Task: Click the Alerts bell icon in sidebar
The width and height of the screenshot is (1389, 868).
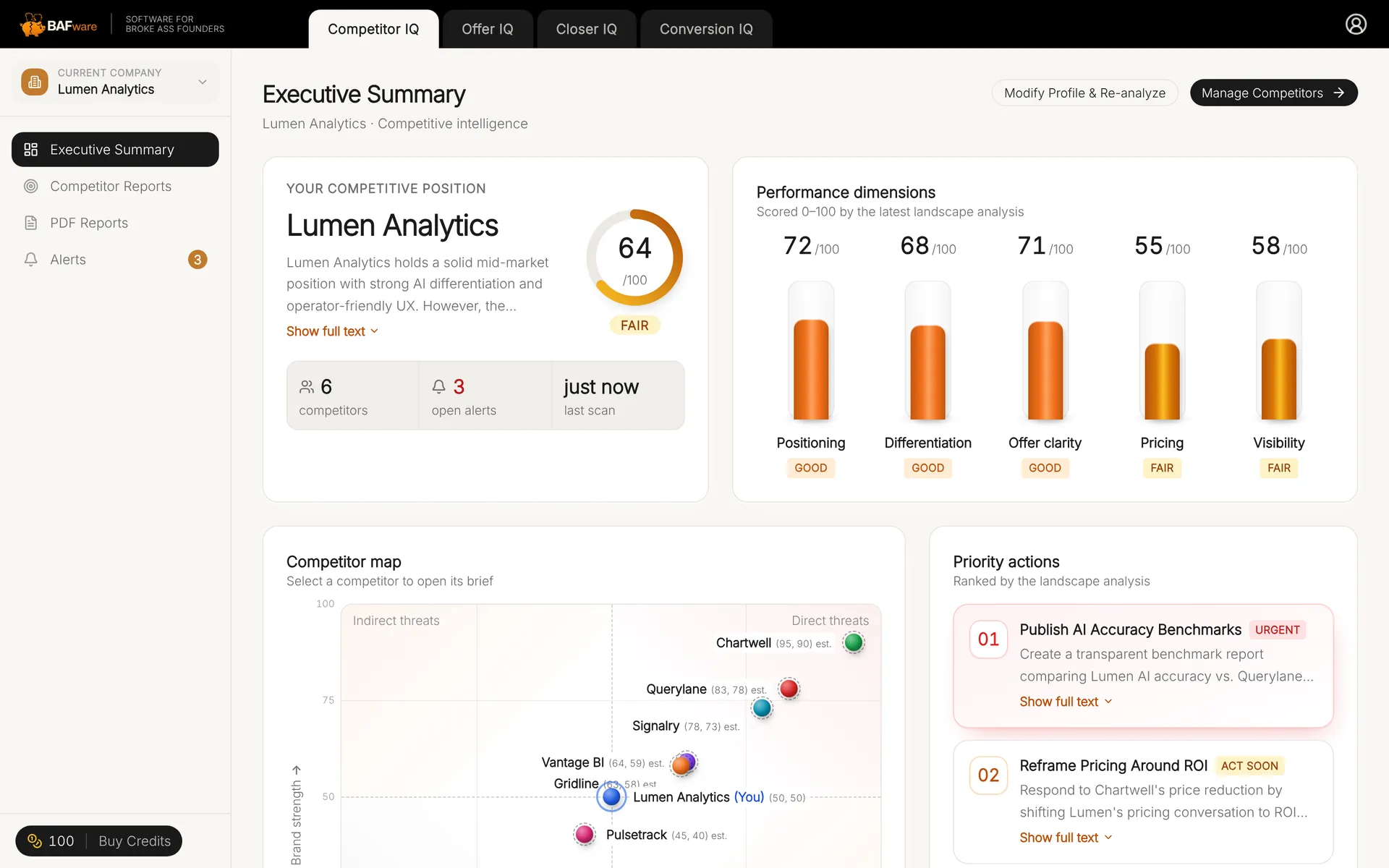Action: (31, 260)
